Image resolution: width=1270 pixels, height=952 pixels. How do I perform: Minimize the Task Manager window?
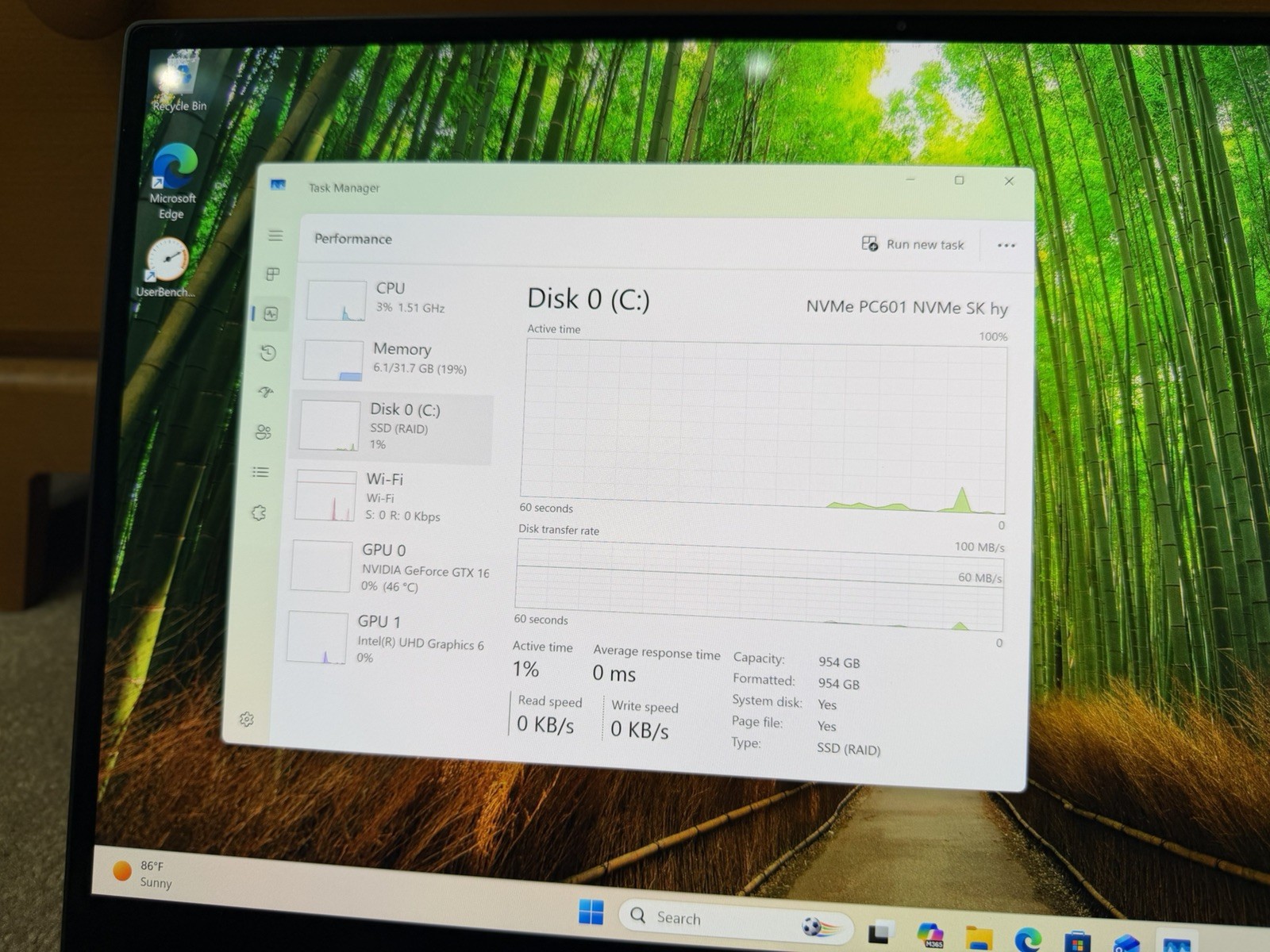pyautogui.click(x=910, y=180)
